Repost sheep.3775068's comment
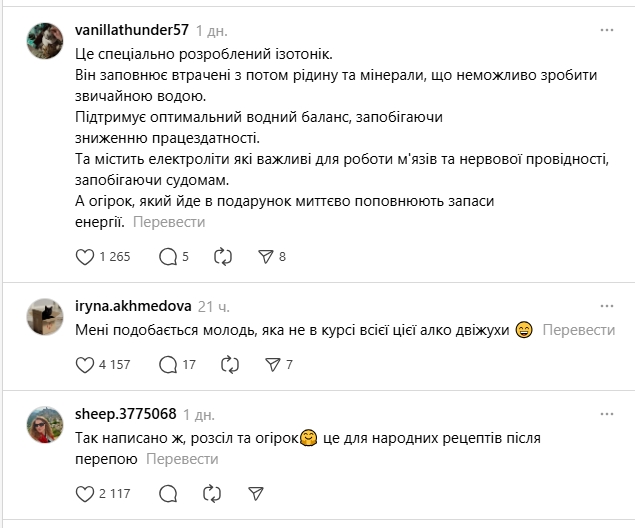Viewport: 635px width, 528px height. pos(212,493)
